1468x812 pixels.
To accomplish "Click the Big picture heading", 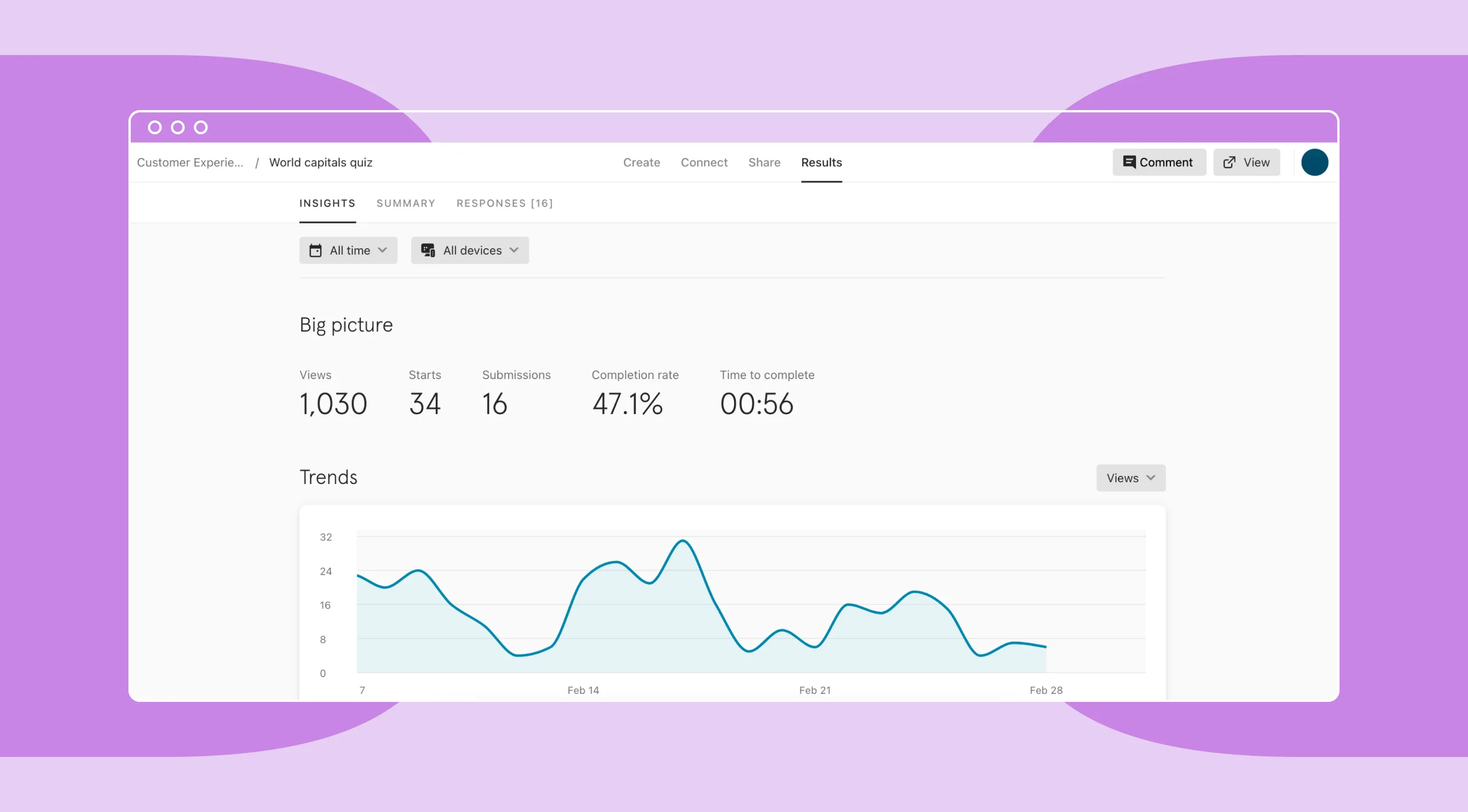I will tap(346, 325).
